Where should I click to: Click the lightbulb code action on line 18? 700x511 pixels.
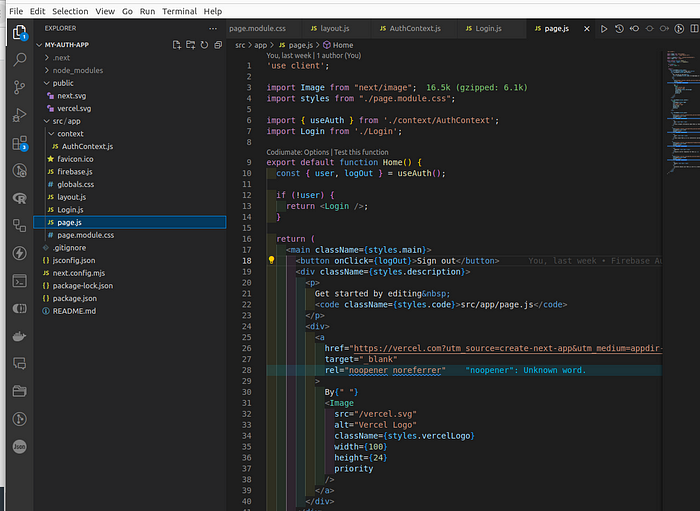[271, 260]
